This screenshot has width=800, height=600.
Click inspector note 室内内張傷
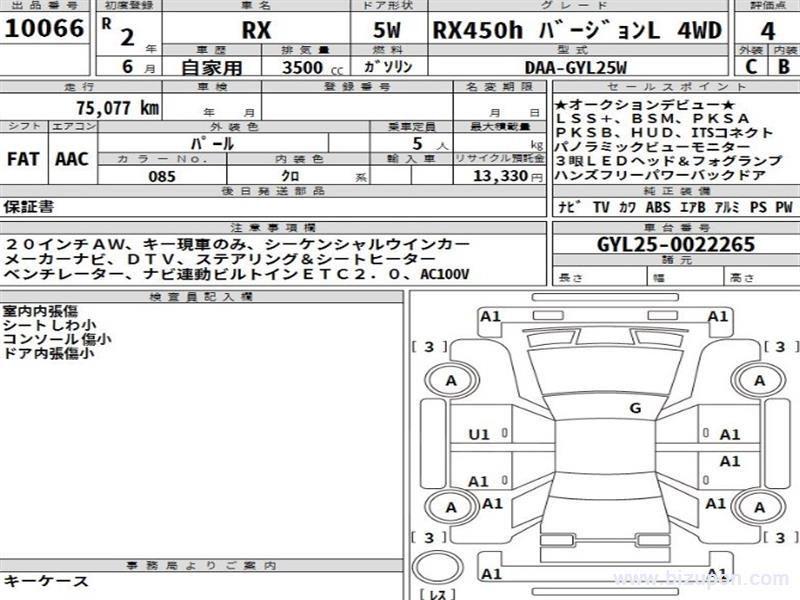(40, 311)
